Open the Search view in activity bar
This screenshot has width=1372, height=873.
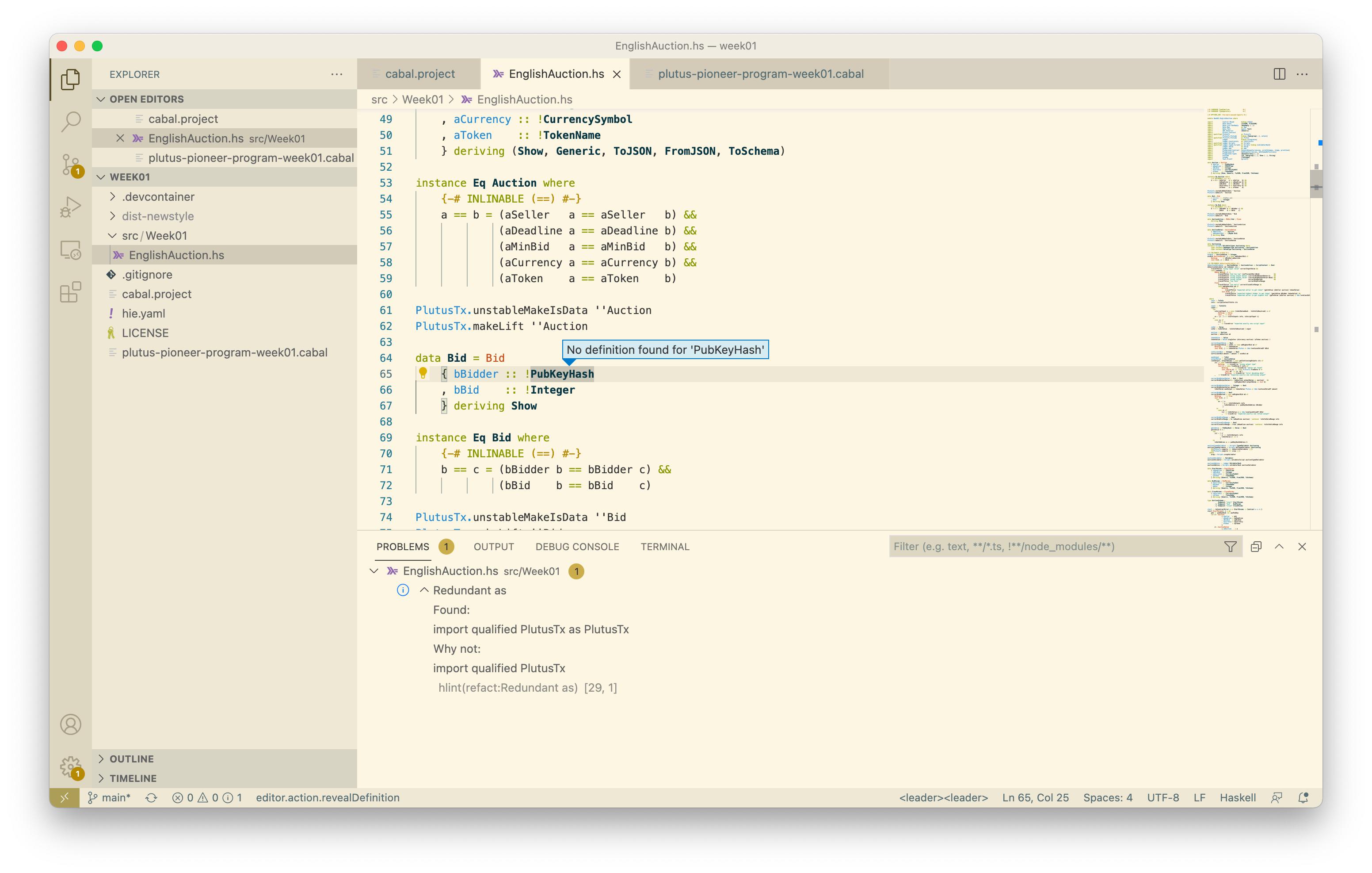pyautogui.click(x=70, y=122)
